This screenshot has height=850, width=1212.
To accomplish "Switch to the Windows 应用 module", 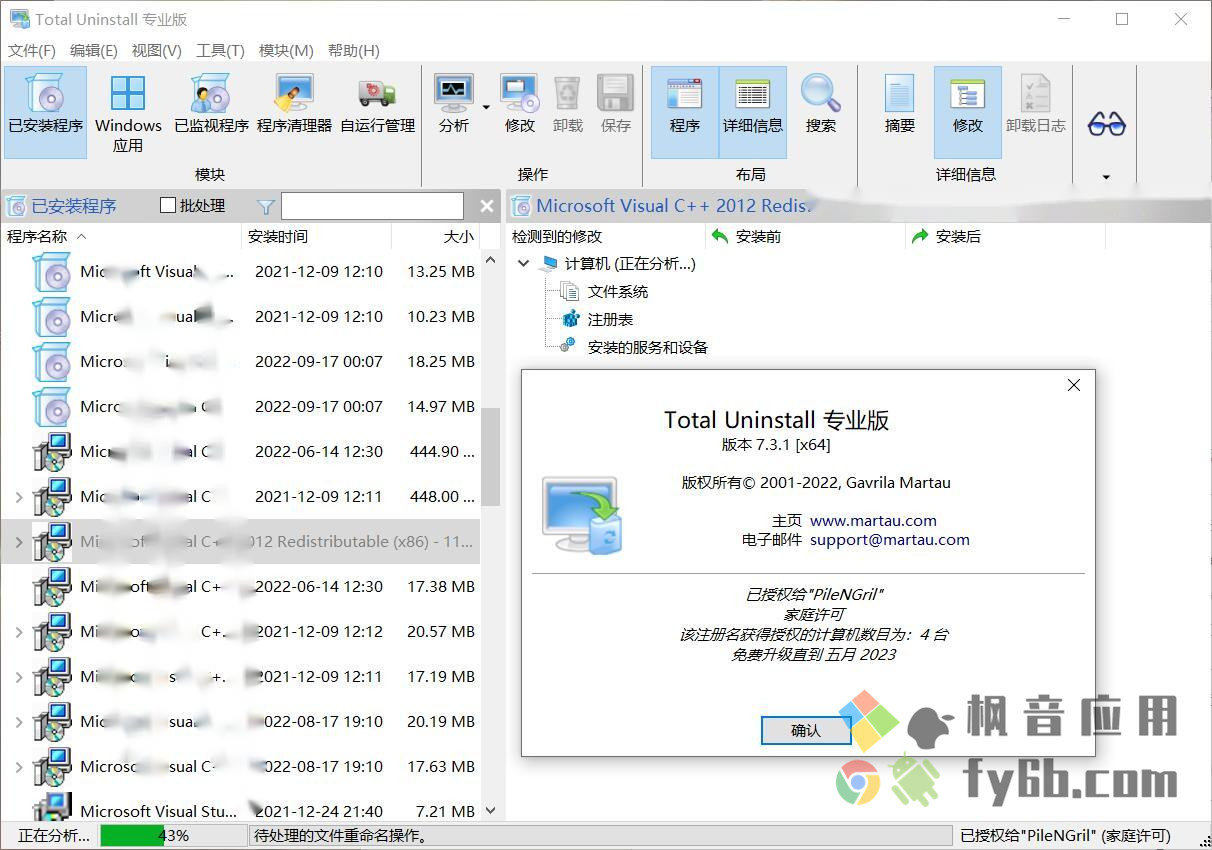I will (x=128, y=112).
